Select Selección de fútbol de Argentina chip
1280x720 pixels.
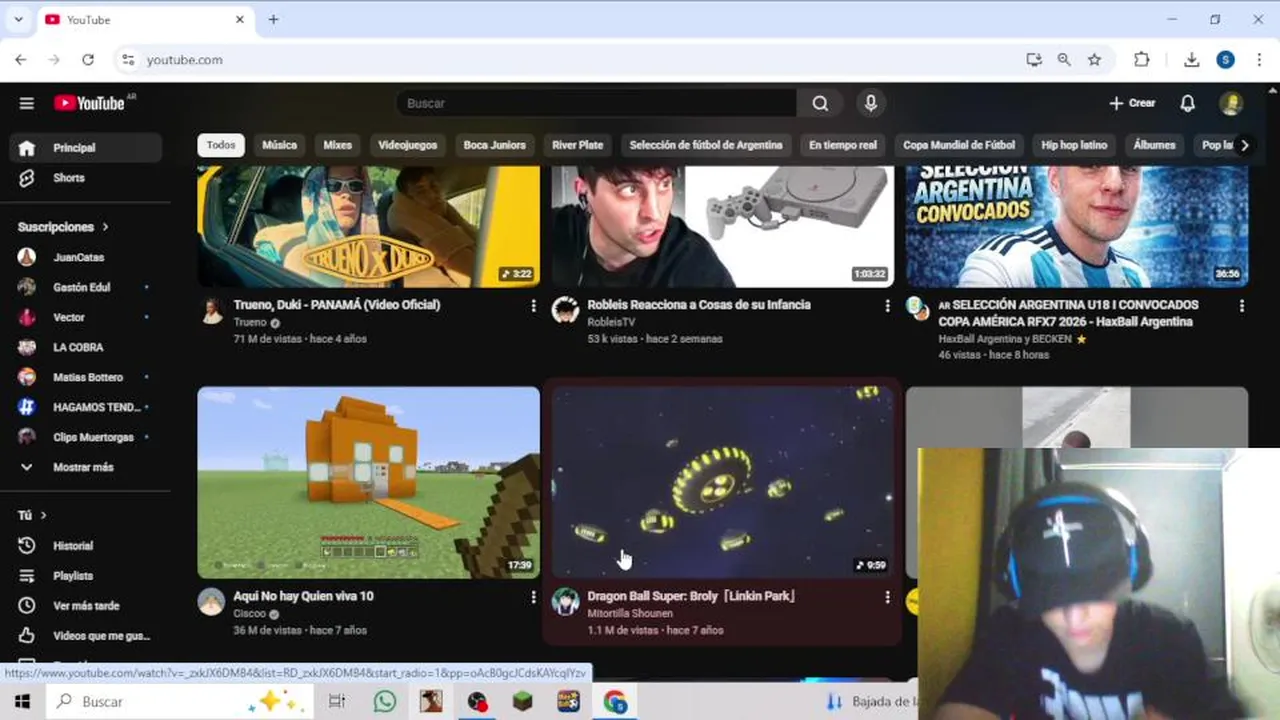coord(706,145)
